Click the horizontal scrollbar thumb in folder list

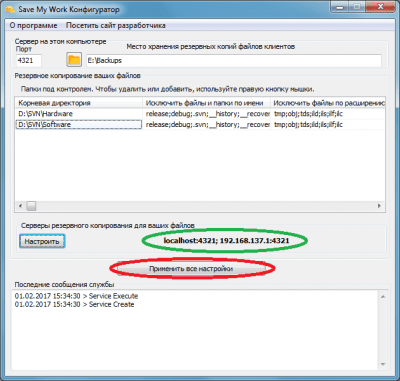pos(31,206)
